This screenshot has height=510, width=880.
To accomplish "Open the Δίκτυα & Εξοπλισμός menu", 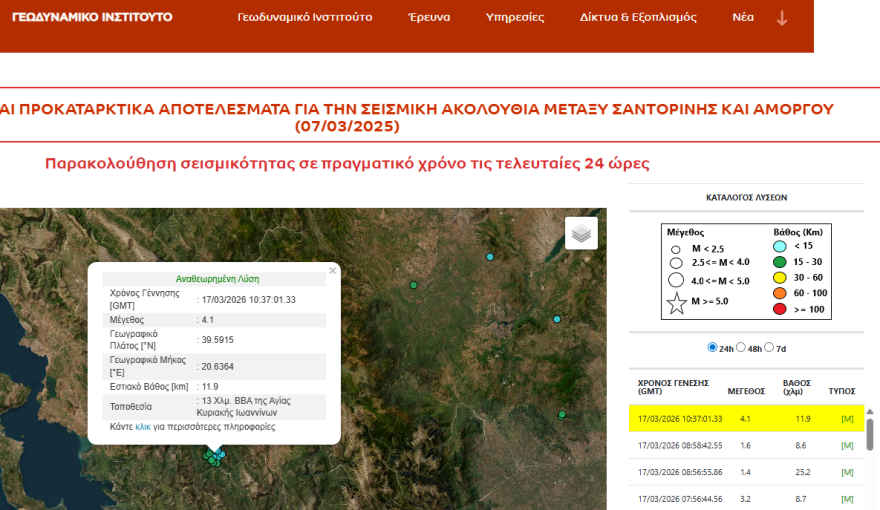I will [638, 17].
